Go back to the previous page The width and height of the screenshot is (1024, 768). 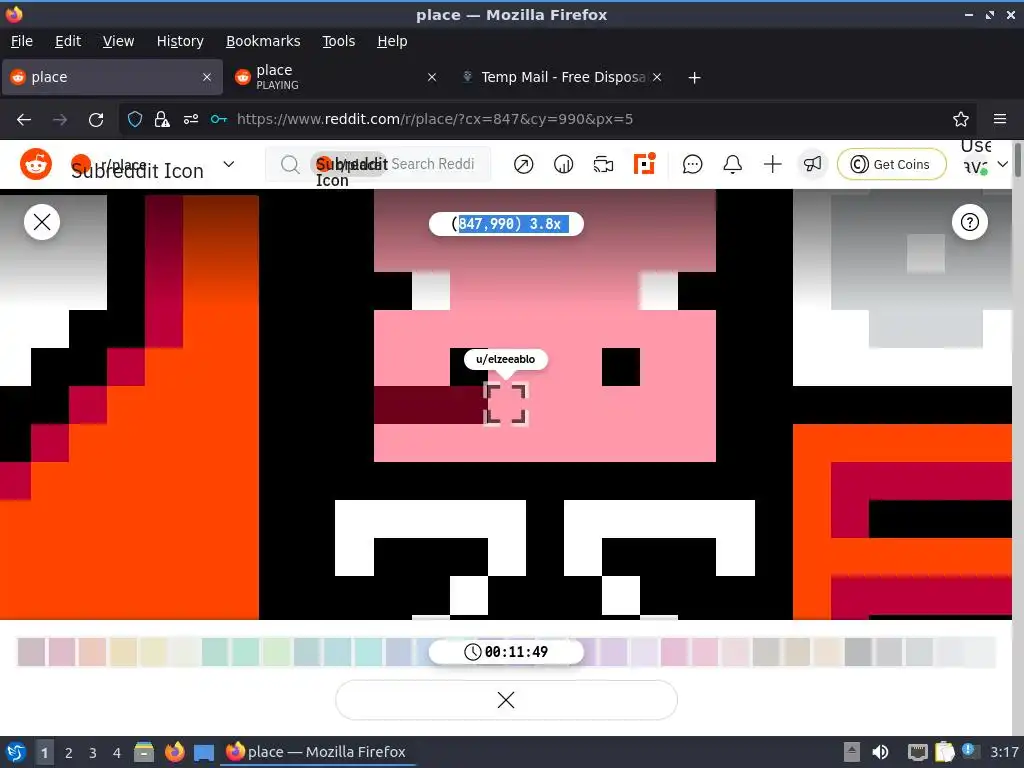(24, 120)
